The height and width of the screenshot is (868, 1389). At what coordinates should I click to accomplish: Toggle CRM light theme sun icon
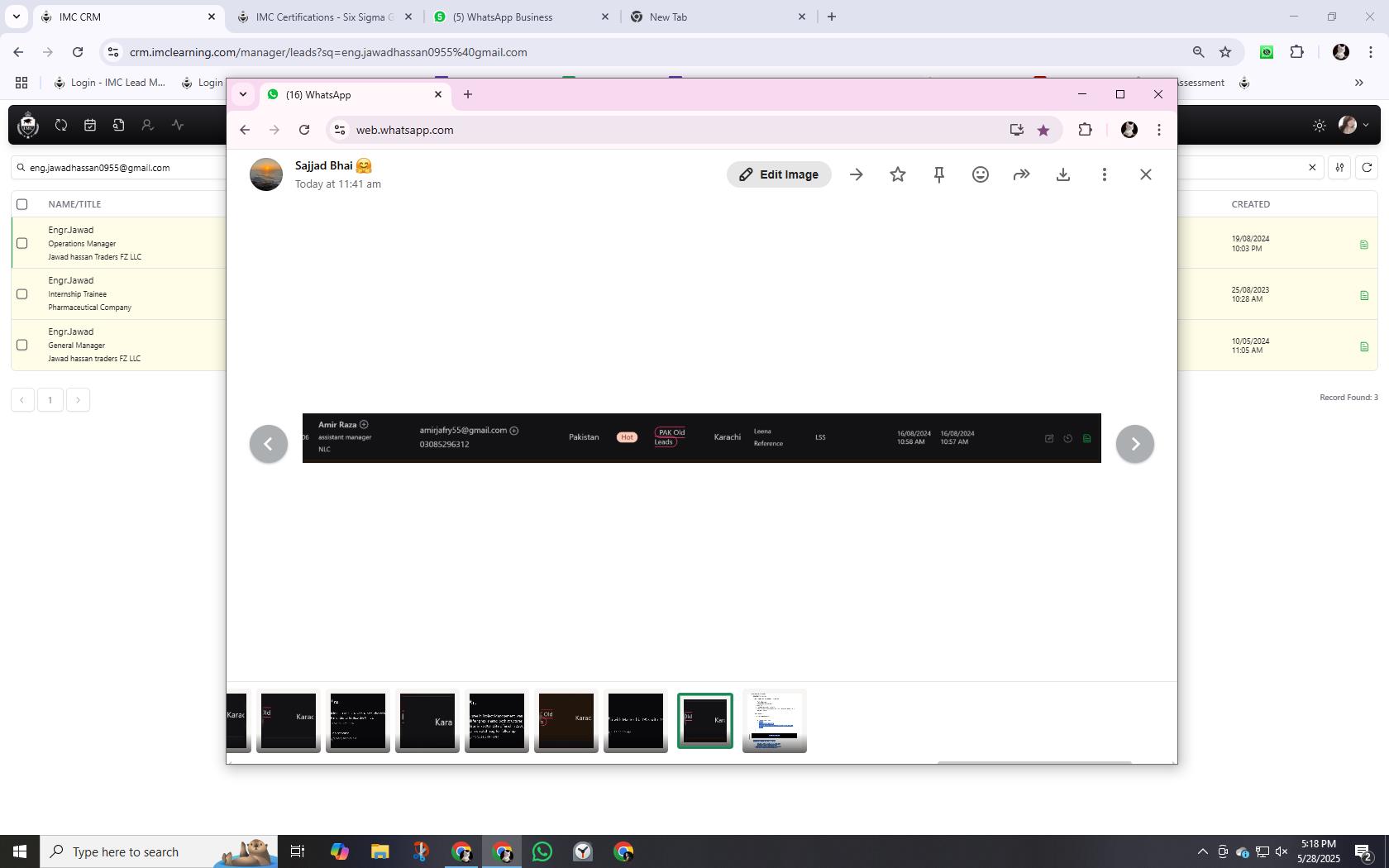coord(1320,126)
